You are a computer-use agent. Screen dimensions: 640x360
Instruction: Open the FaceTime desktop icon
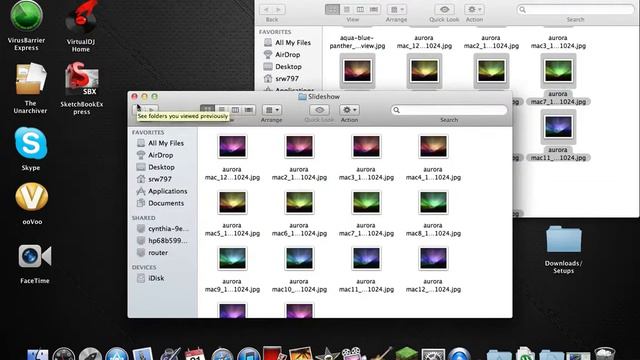(x=35, y=256)
